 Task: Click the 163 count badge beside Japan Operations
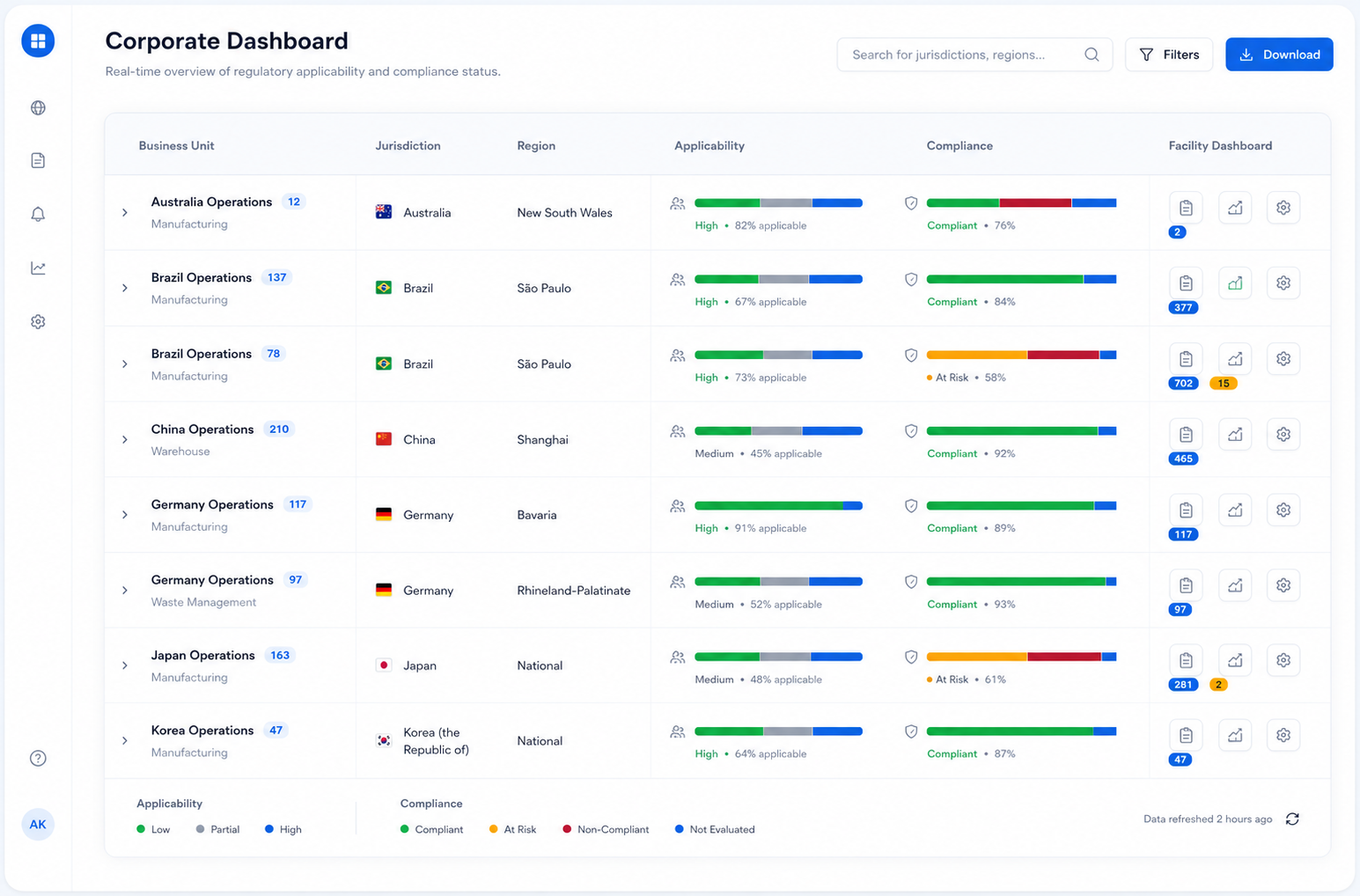click(x=280, y=655)
